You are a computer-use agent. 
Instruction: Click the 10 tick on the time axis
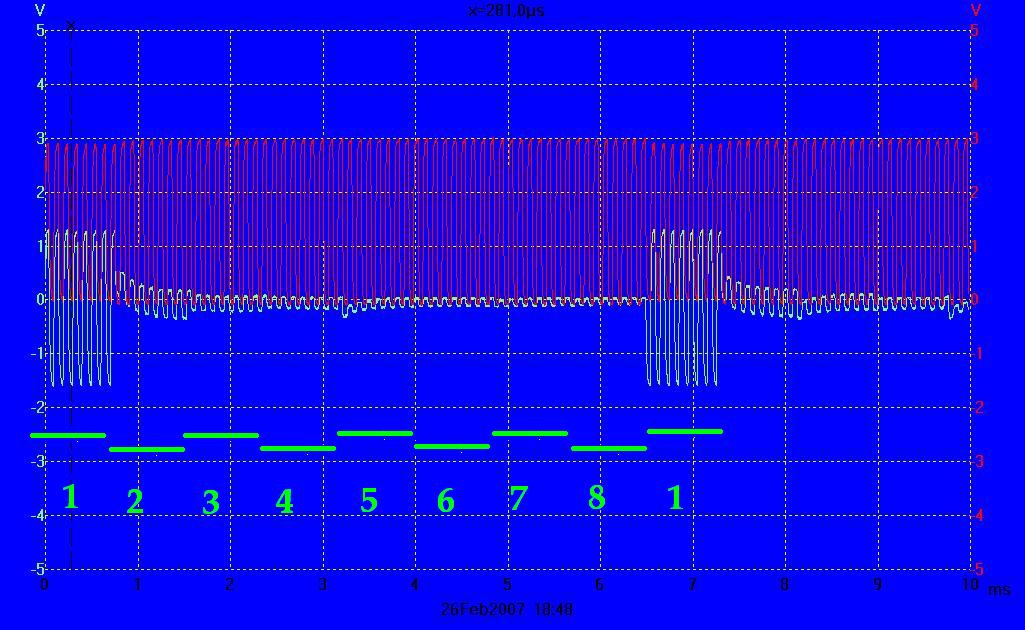[969, 585]
